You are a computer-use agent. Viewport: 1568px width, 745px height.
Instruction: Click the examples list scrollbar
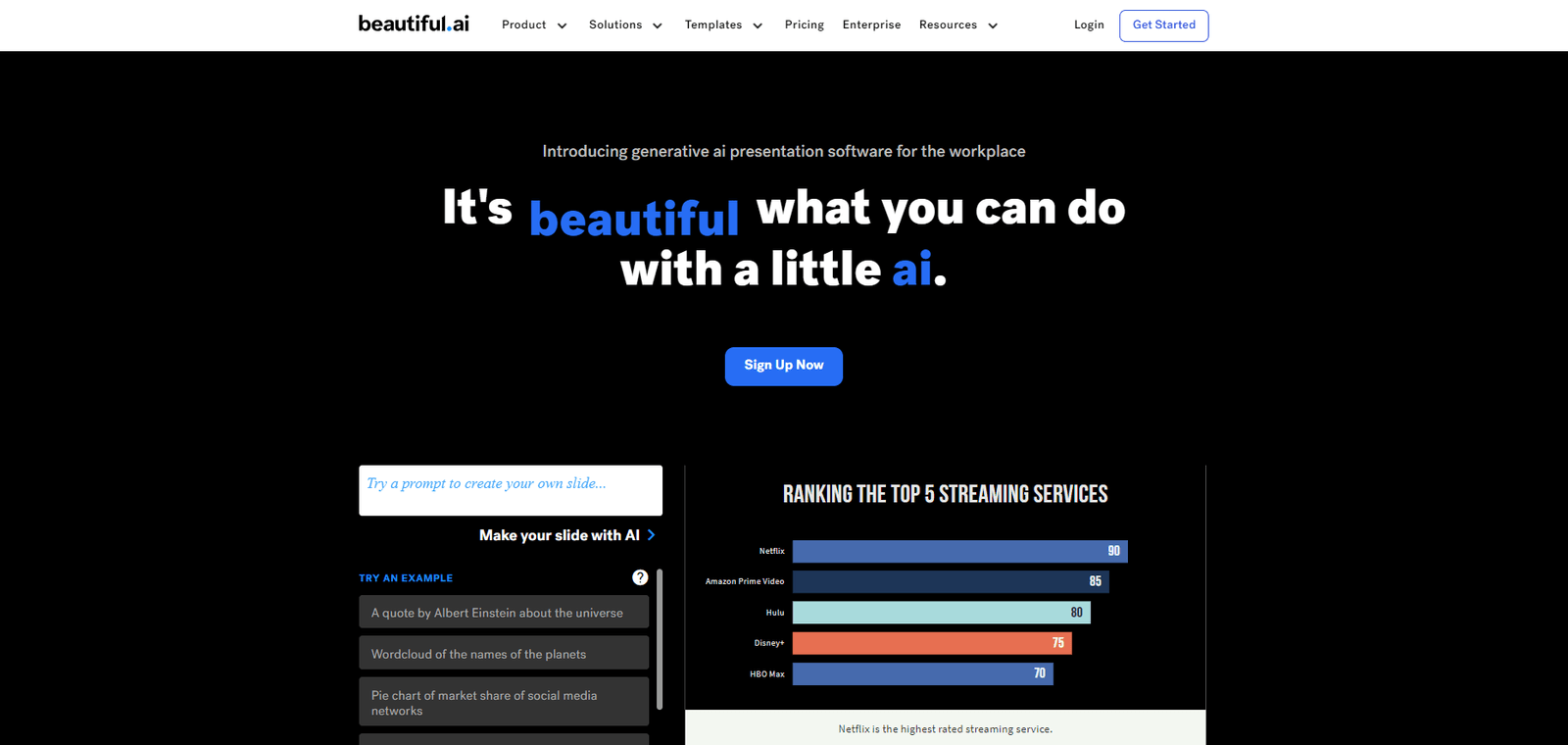click(660, 638)
